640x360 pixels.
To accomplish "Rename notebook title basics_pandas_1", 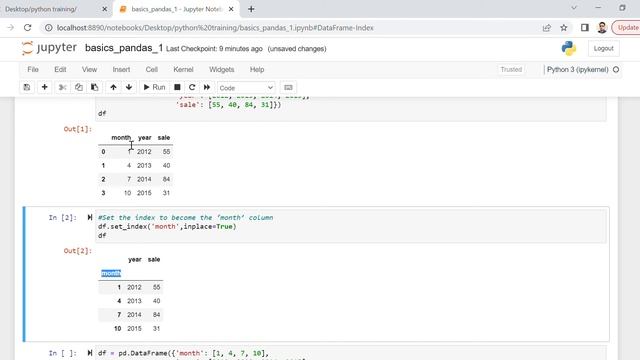I will pos(124,48).
